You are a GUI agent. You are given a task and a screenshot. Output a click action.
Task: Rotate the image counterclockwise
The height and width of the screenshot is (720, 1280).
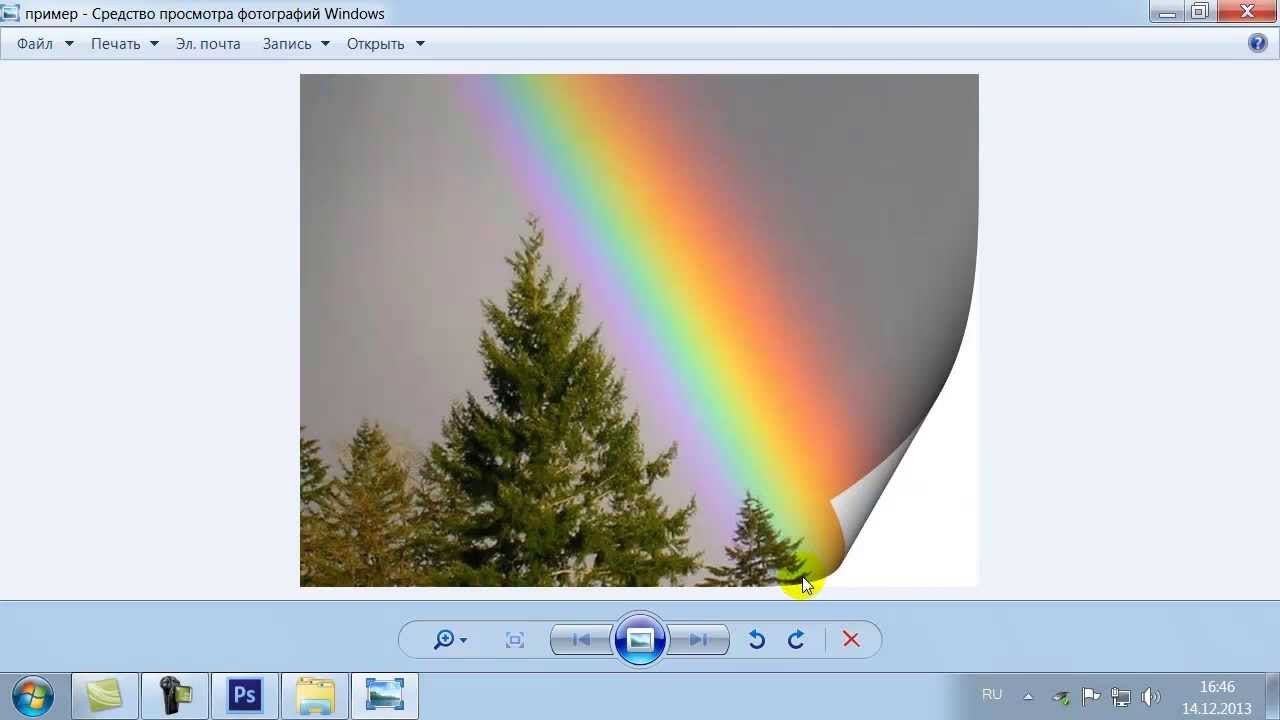pyautogui.click(x=757, y=640)
